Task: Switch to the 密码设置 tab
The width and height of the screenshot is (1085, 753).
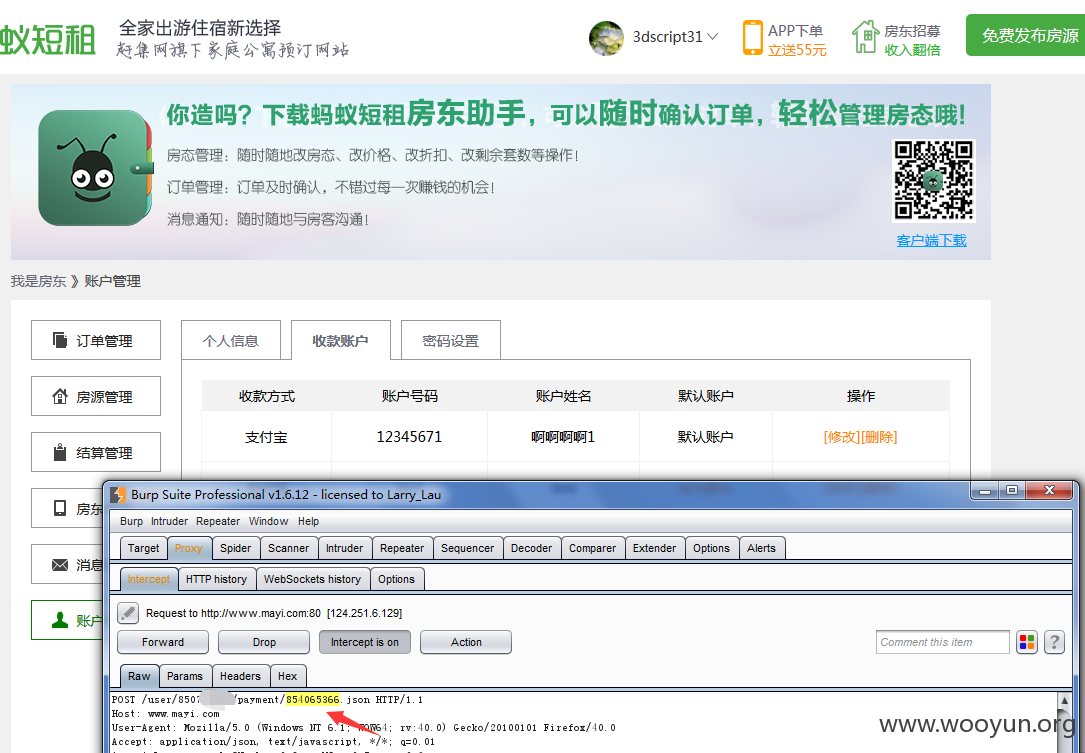Action: click(x=450, y=340)
